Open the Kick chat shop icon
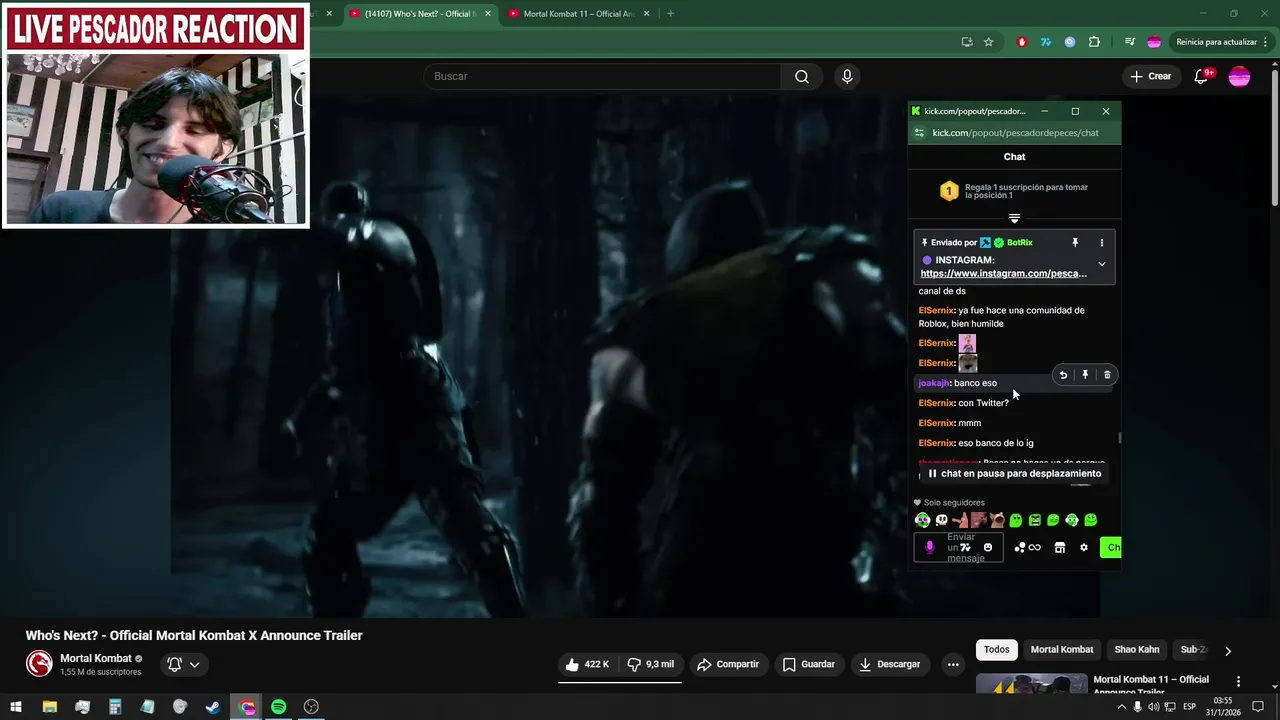1280x720 pixels. point(1059,547)
